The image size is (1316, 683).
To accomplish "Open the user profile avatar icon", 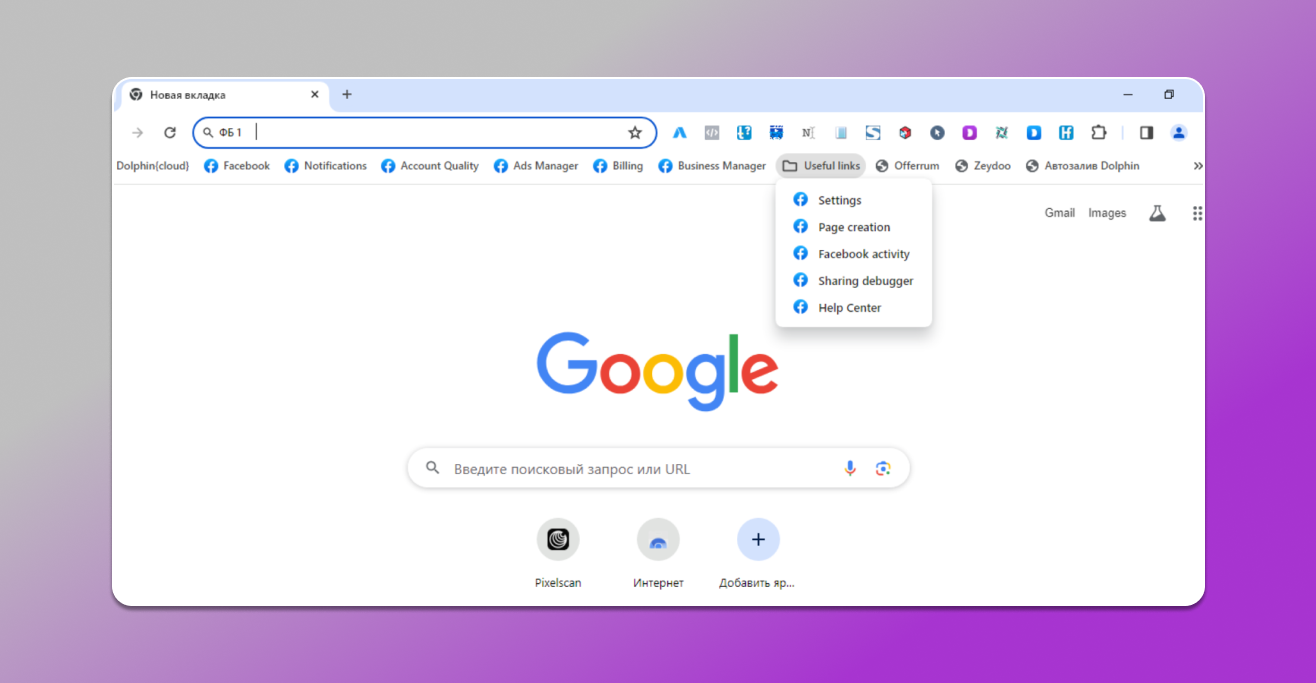I will (x=1179, y=133).
